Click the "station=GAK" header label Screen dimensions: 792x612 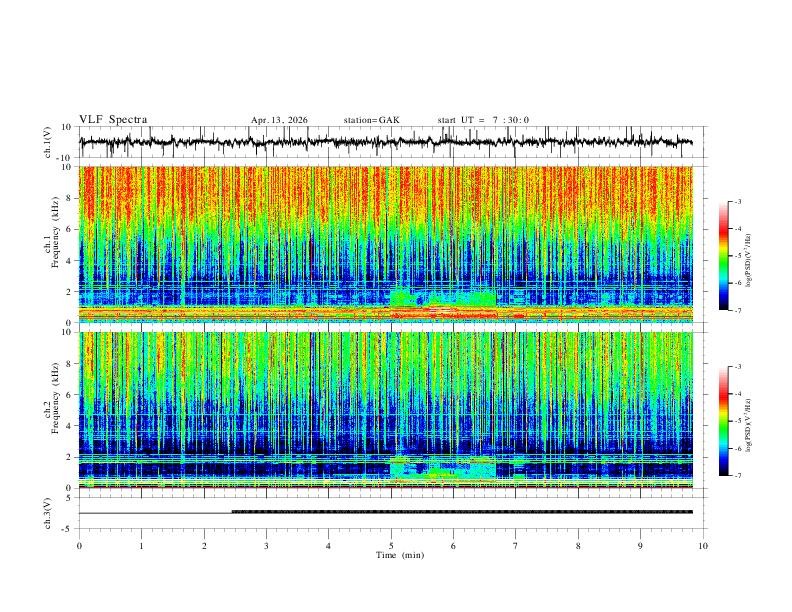pos(371,120)
